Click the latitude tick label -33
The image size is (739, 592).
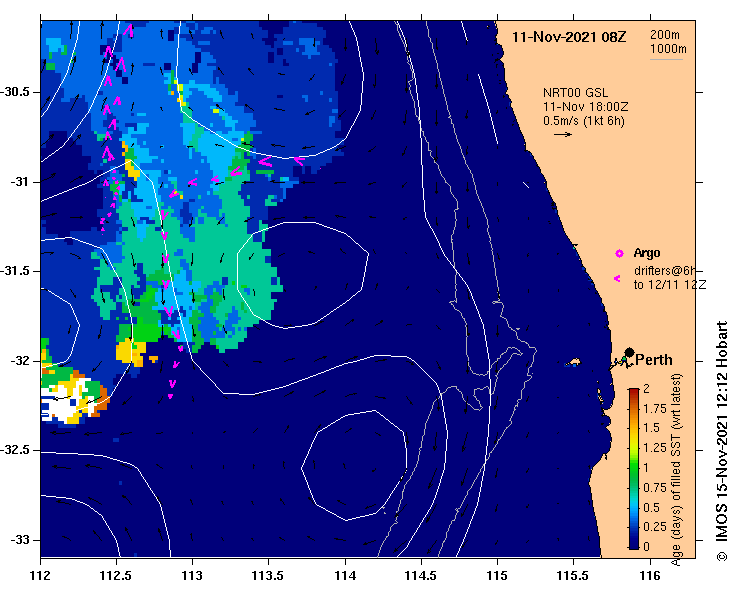(21, 540)
